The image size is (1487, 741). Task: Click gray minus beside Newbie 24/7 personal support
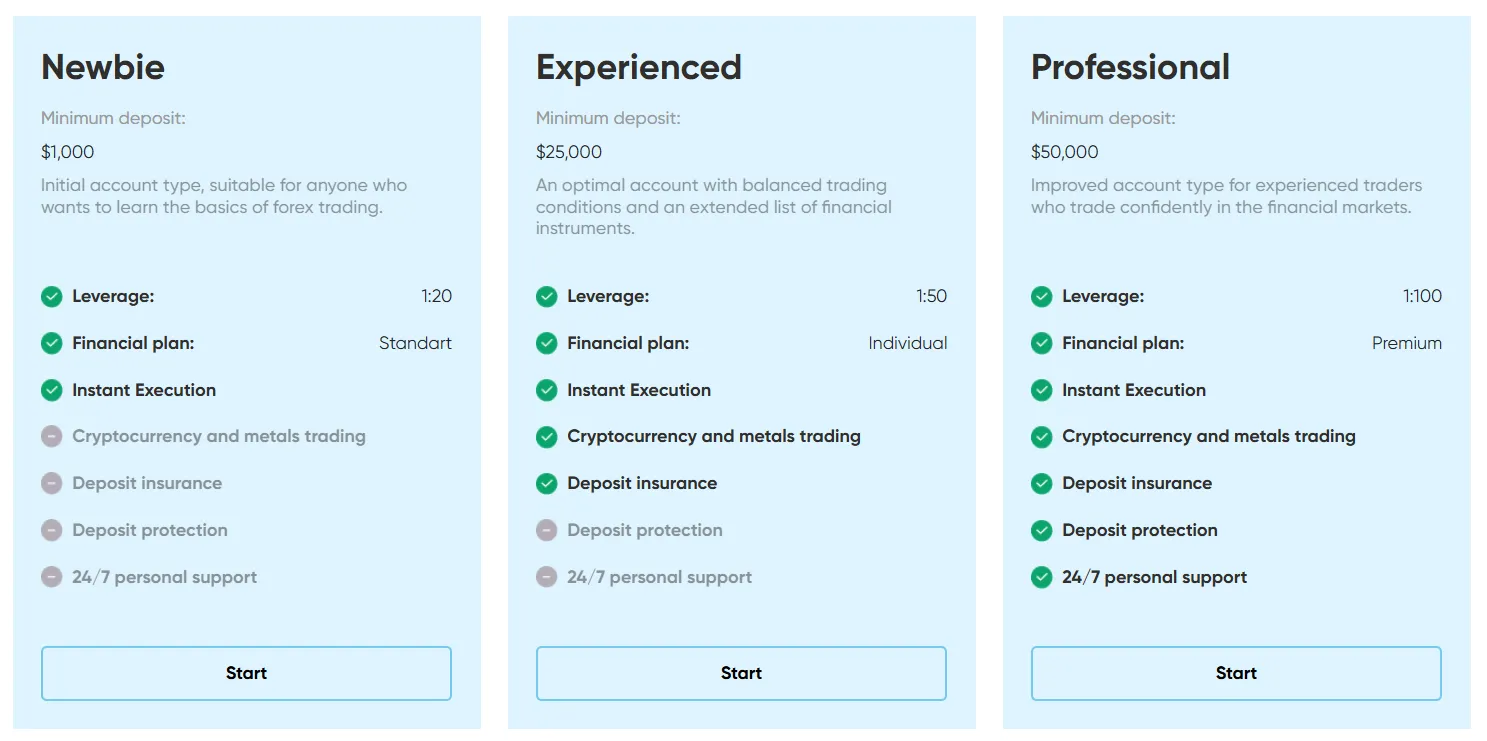tap(52, 577)
